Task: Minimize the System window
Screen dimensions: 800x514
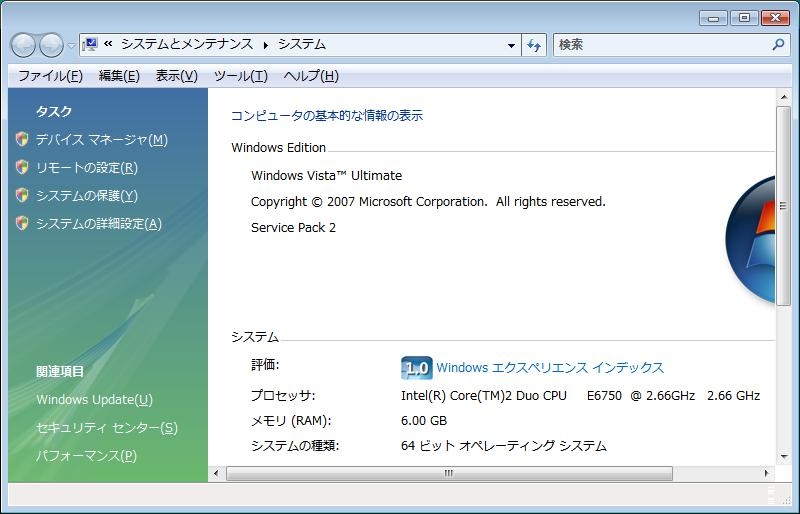Action: (713, 18)
